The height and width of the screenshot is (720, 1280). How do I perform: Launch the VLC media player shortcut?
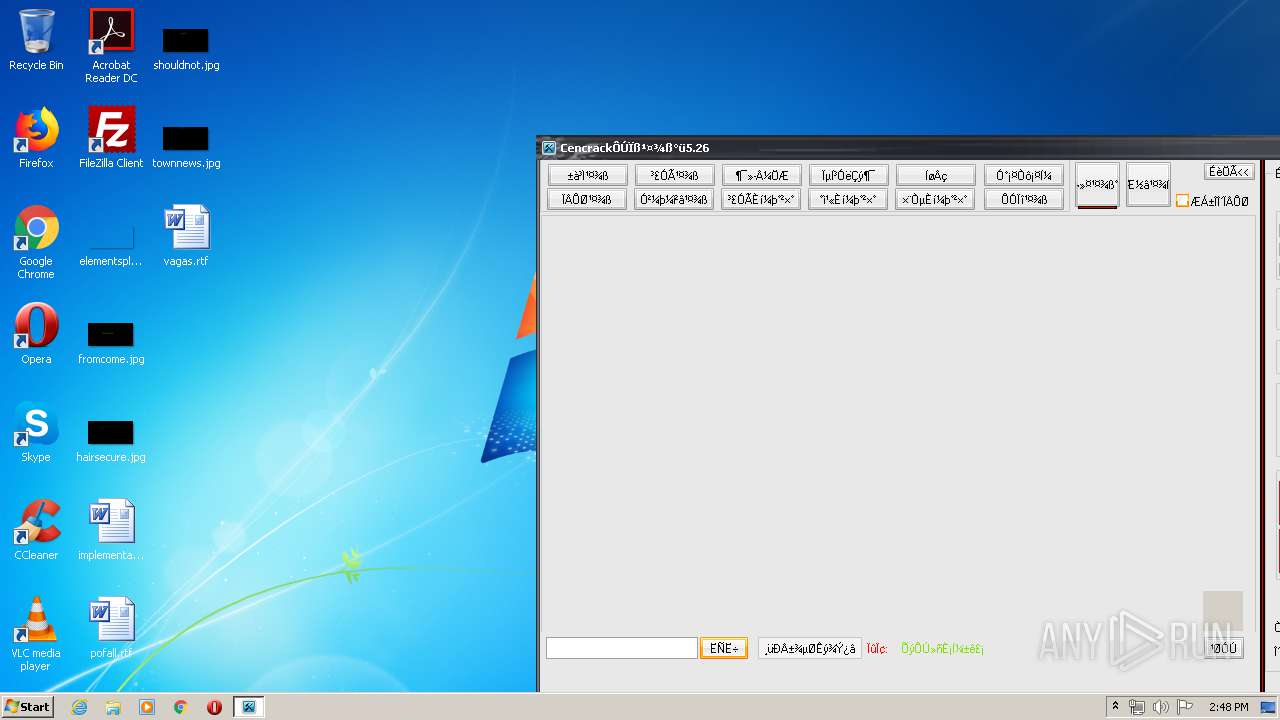(x=36, y=634)
